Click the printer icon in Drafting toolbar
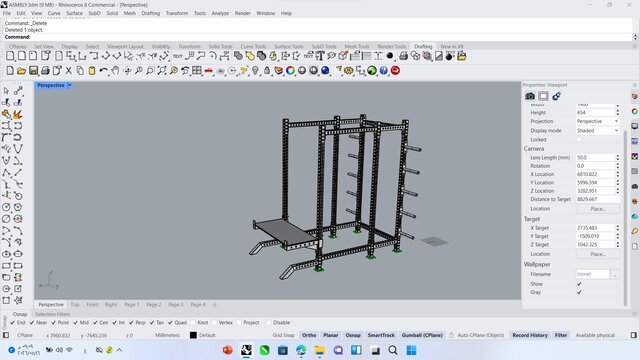 coord(403,56)
